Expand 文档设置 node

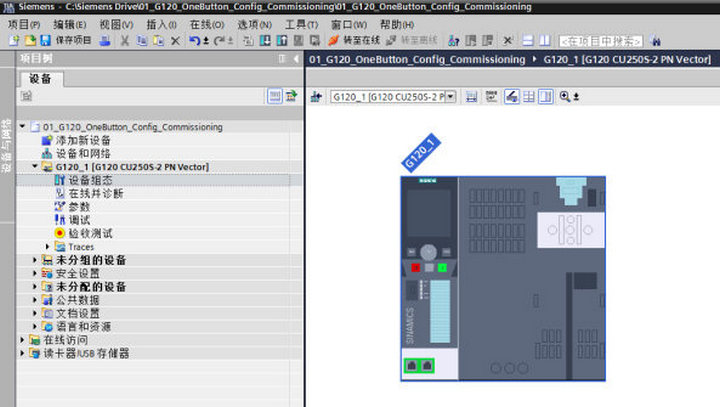(x=35, y=313)
